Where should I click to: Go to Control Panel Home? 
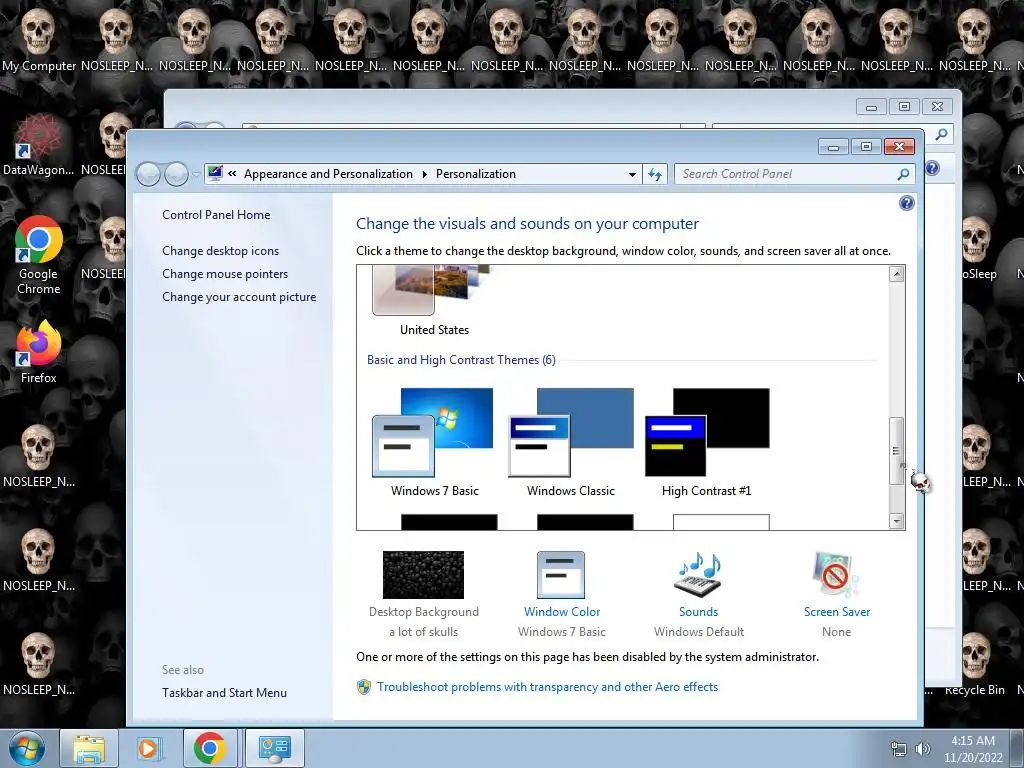(216, 215)
